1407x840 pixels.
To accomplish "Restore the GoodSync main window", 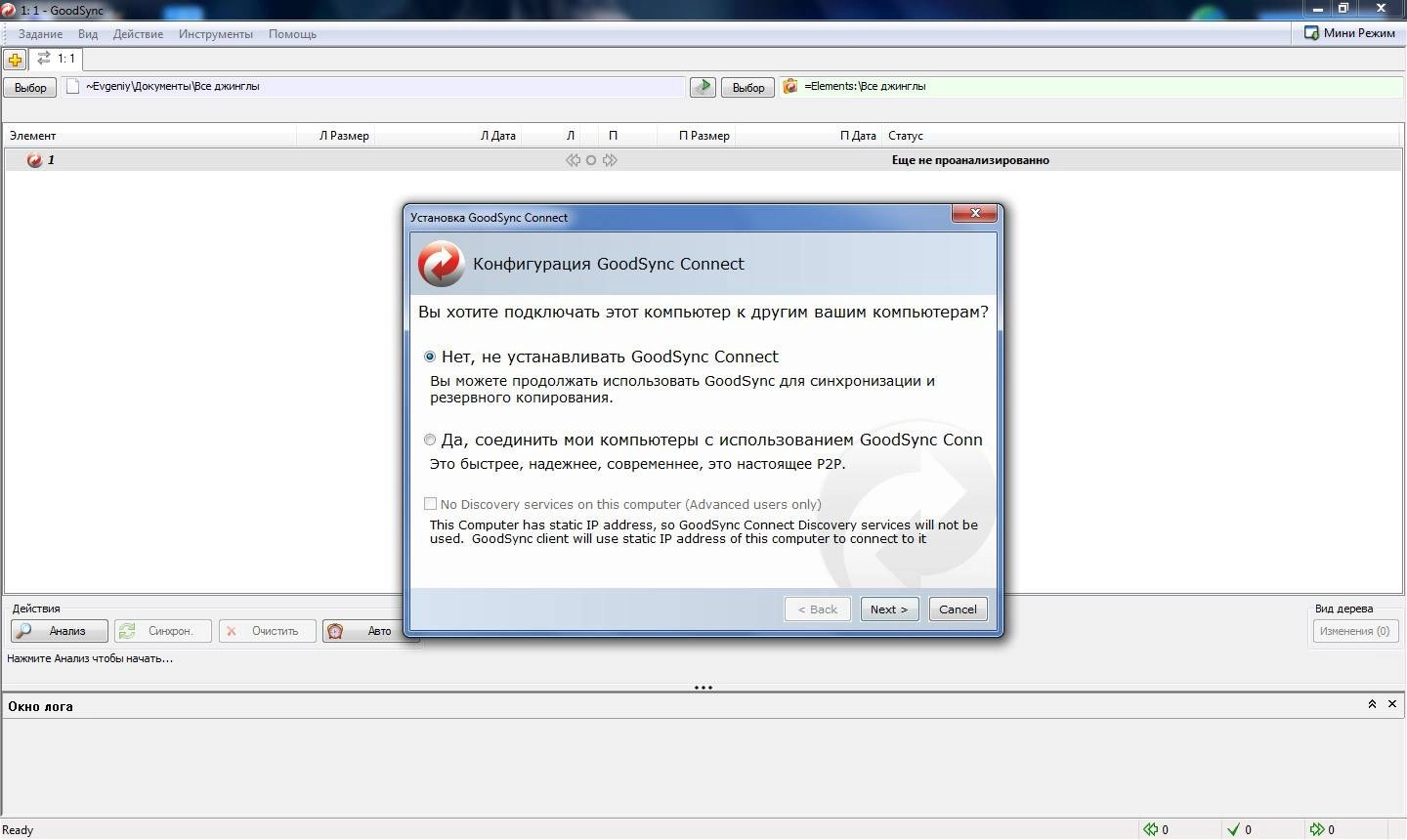I will pyautogui.click(x=1343, y=8).
